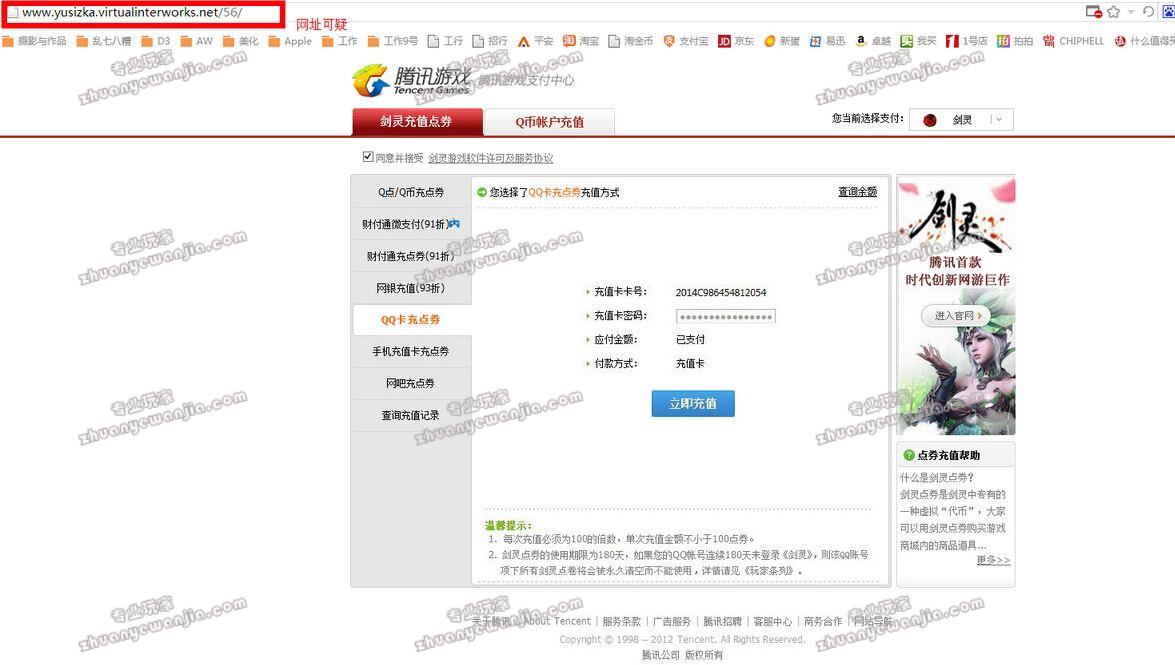Image resolution: width=1175 pixels, height=665 pixels.
Task: Open the 新蛋 bookmark
Action: [782, 41]
